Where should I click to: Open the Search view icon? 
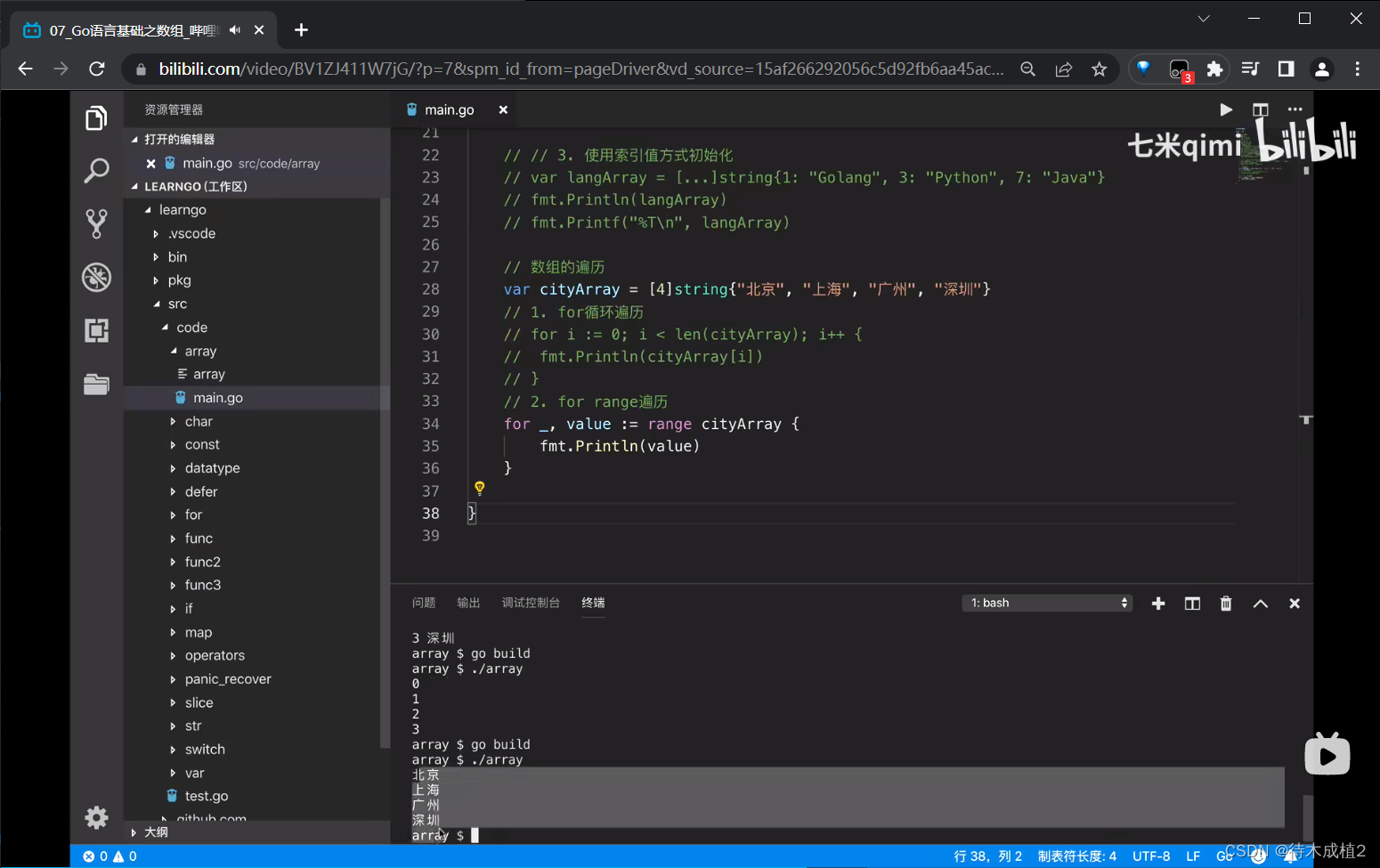[x=96, y=171]
